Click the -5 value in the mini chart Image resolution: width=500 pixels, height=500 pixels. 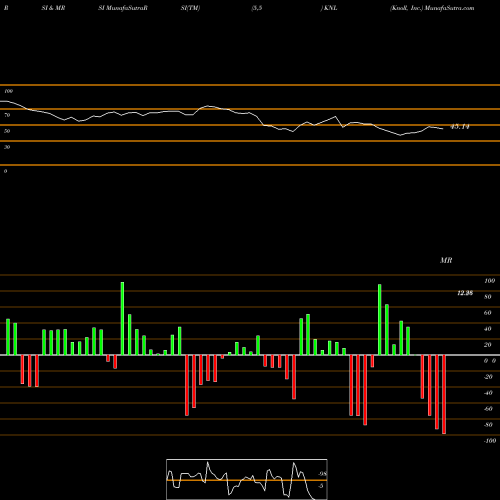(321, 486)
